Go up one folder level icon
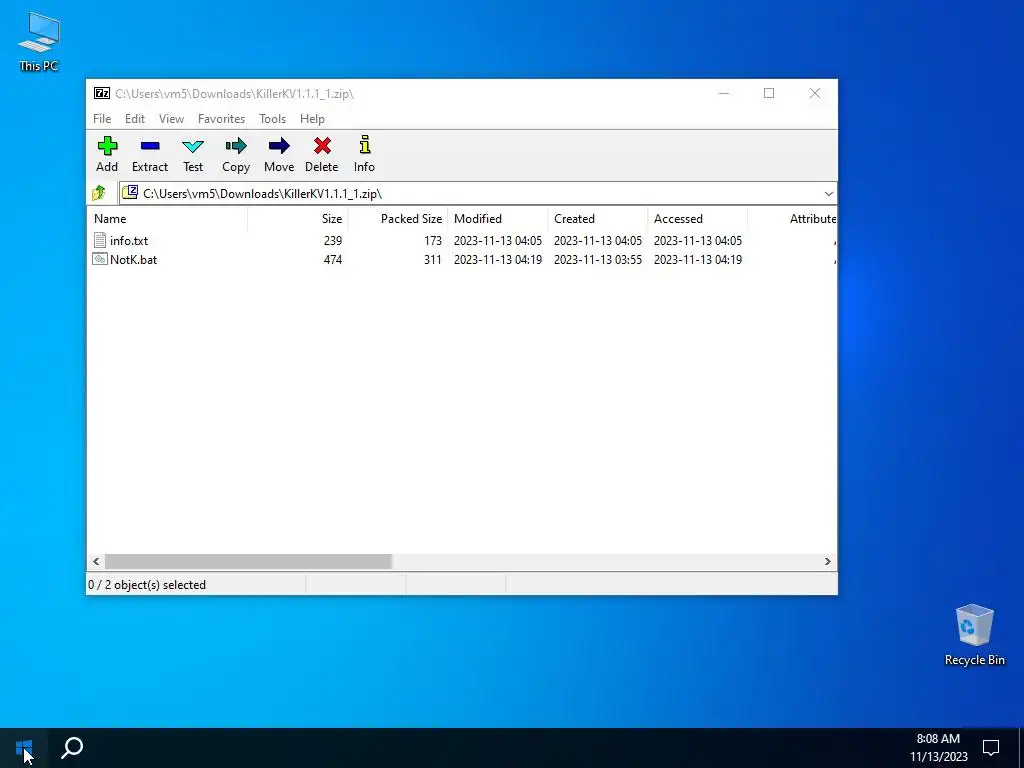The width and height of the screenshot is (1024, 768). tap(99, 193)
